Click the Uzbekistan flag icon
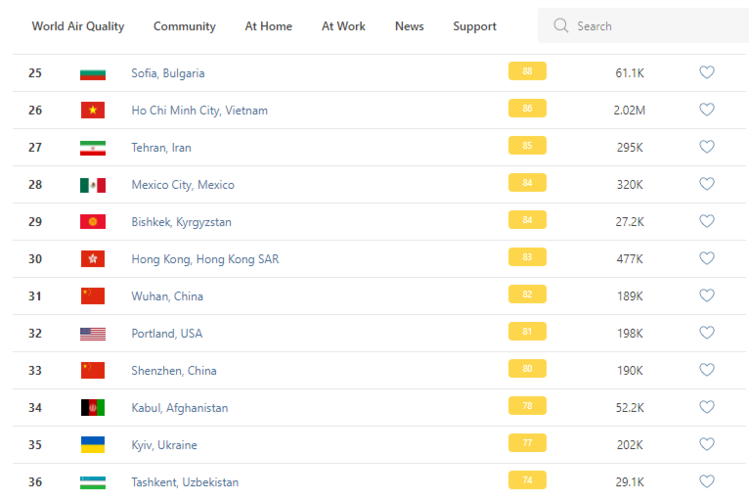The image size is (749, 500). (x=93, y=482)
